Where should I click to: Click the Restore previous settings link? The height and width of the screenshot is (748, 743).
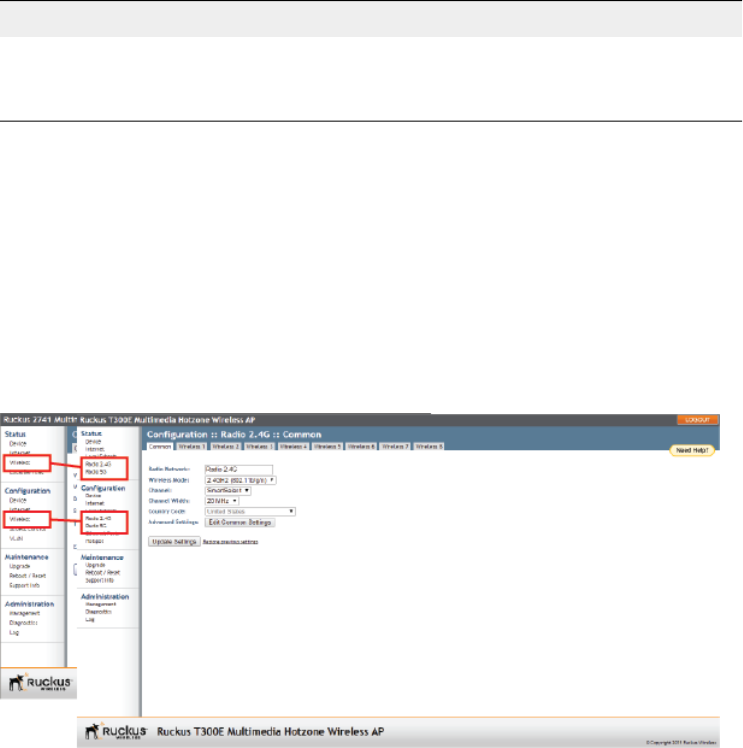(230, 542)
